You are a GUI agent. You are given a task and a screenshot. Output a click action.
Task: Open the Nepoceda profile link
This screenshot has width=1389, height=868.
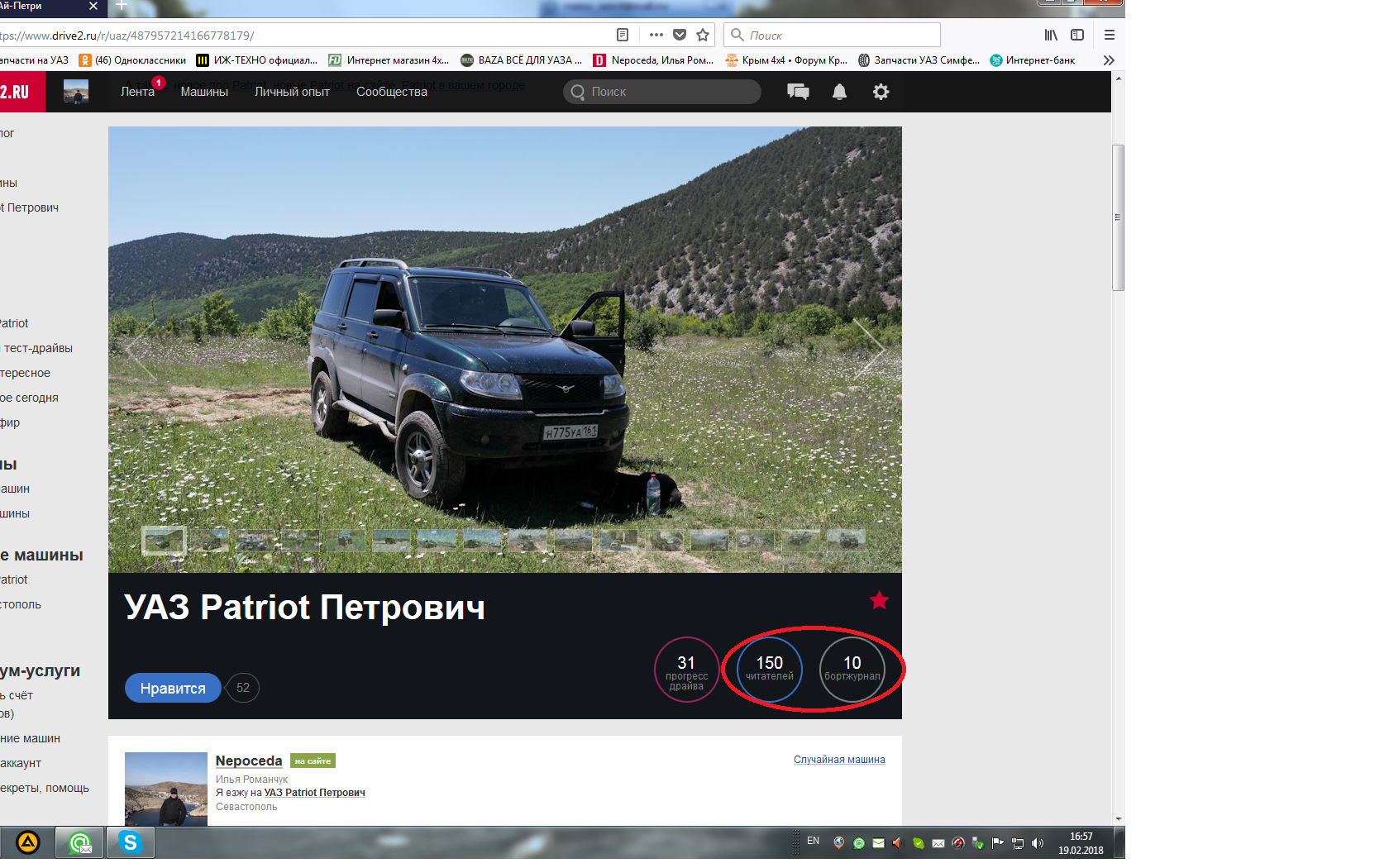pyautogui.click(x=249, y=761)
